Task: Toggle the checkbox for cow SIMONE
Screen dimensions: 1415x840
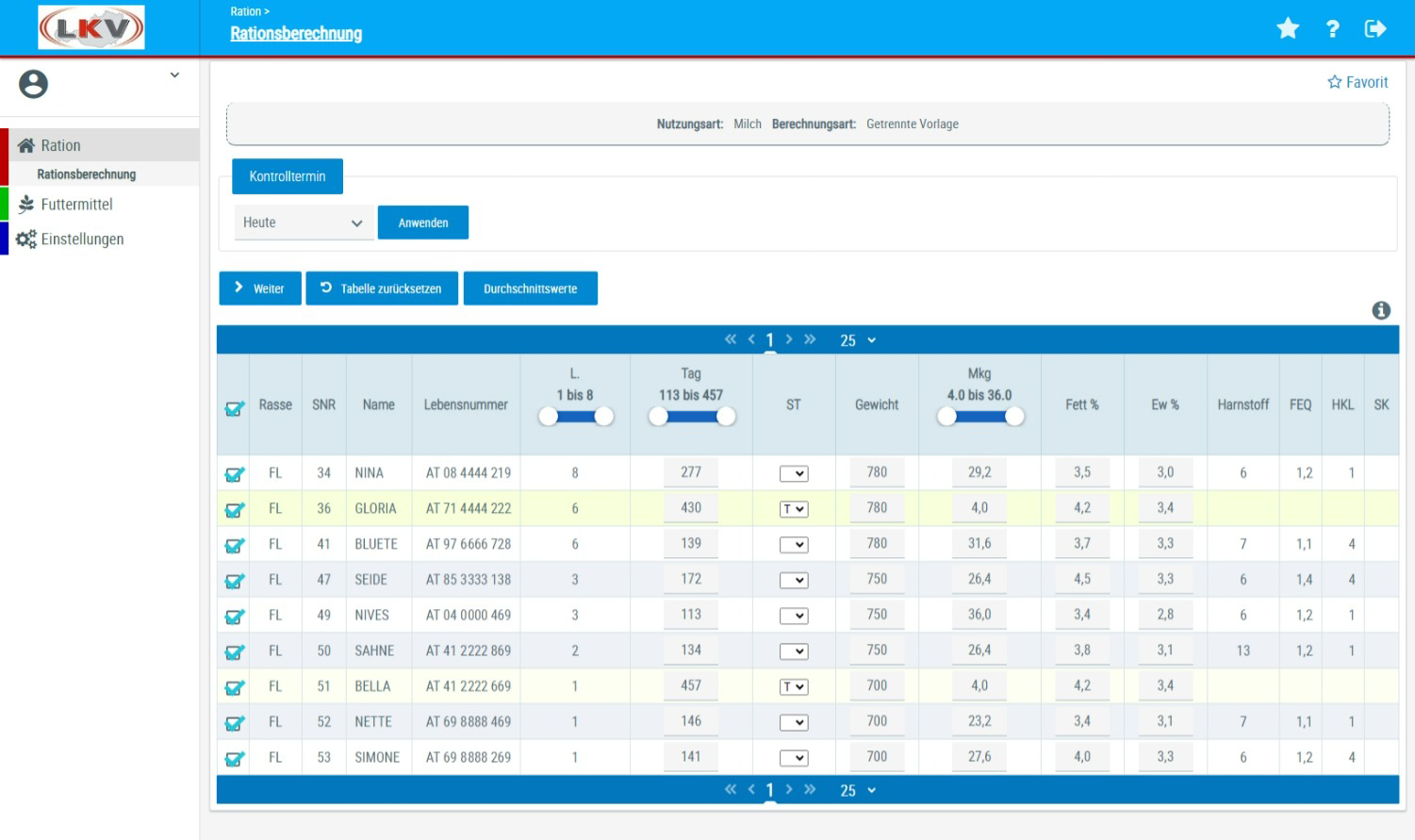Action: pos(235,759)
